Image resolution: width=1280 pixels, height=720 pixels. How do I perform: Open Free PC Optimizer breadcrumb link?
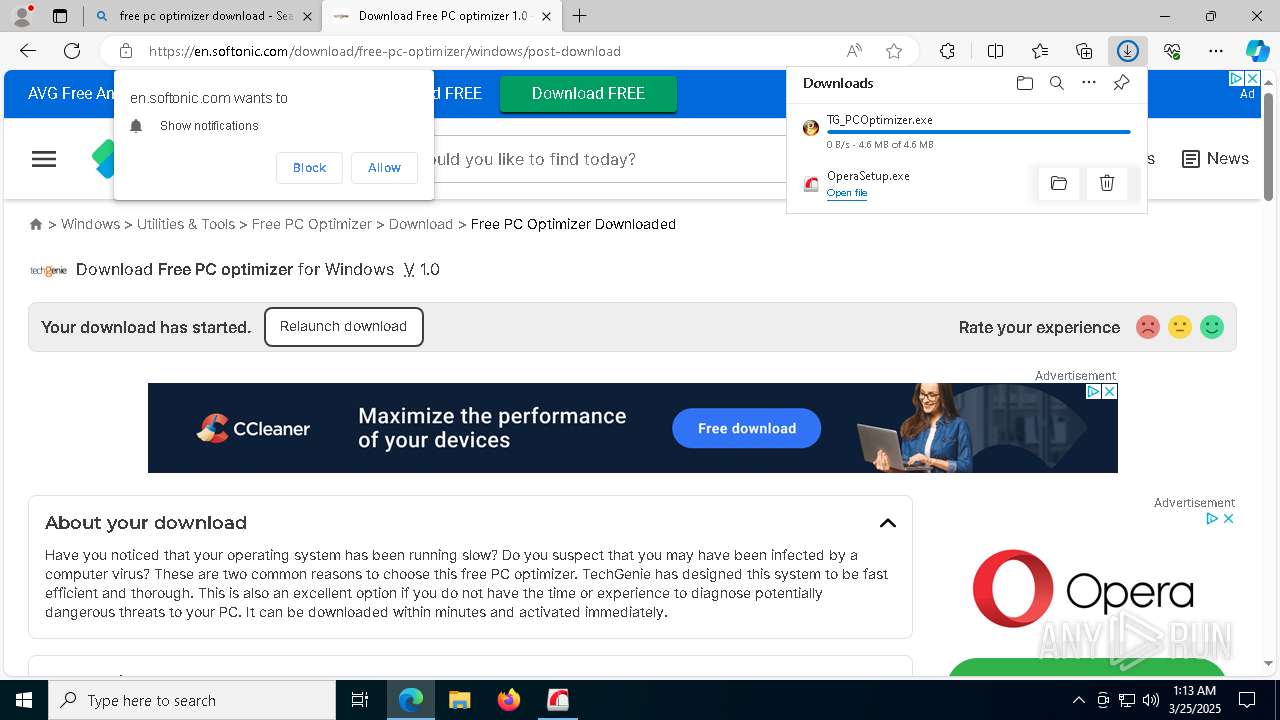[312, 224]
